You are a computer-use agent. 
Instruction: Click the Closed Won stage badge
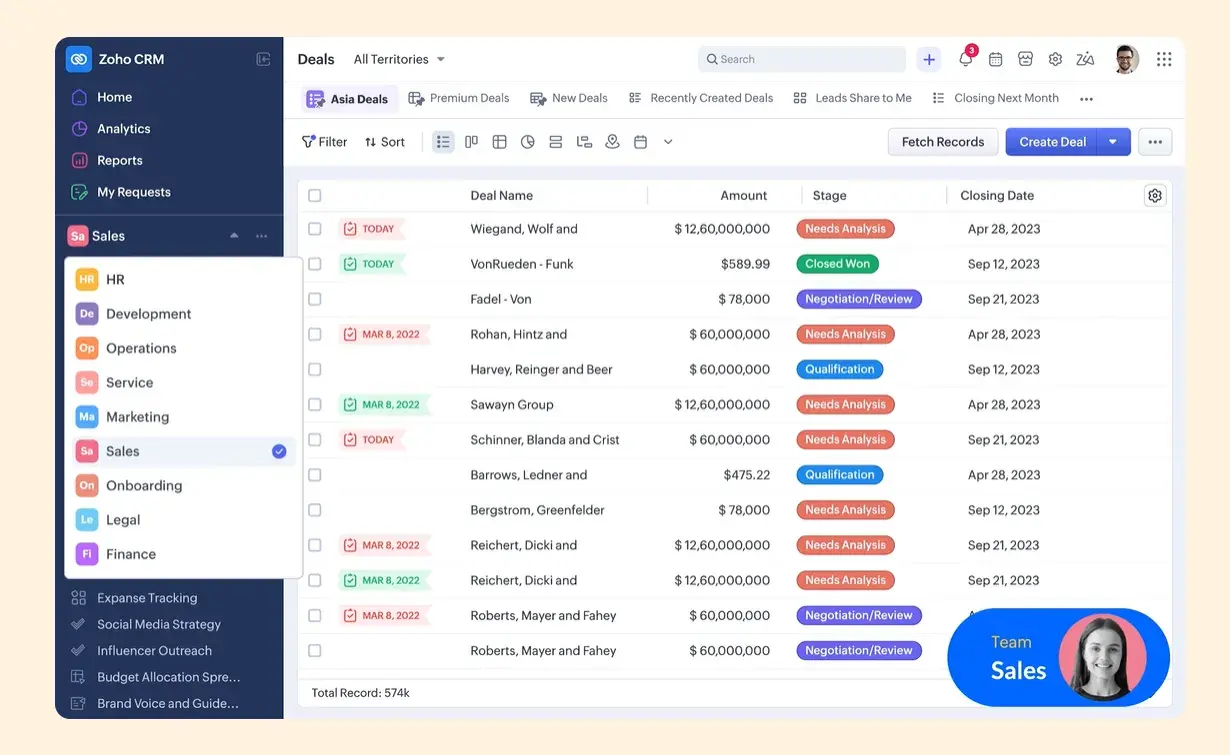(x=838, y=264)
